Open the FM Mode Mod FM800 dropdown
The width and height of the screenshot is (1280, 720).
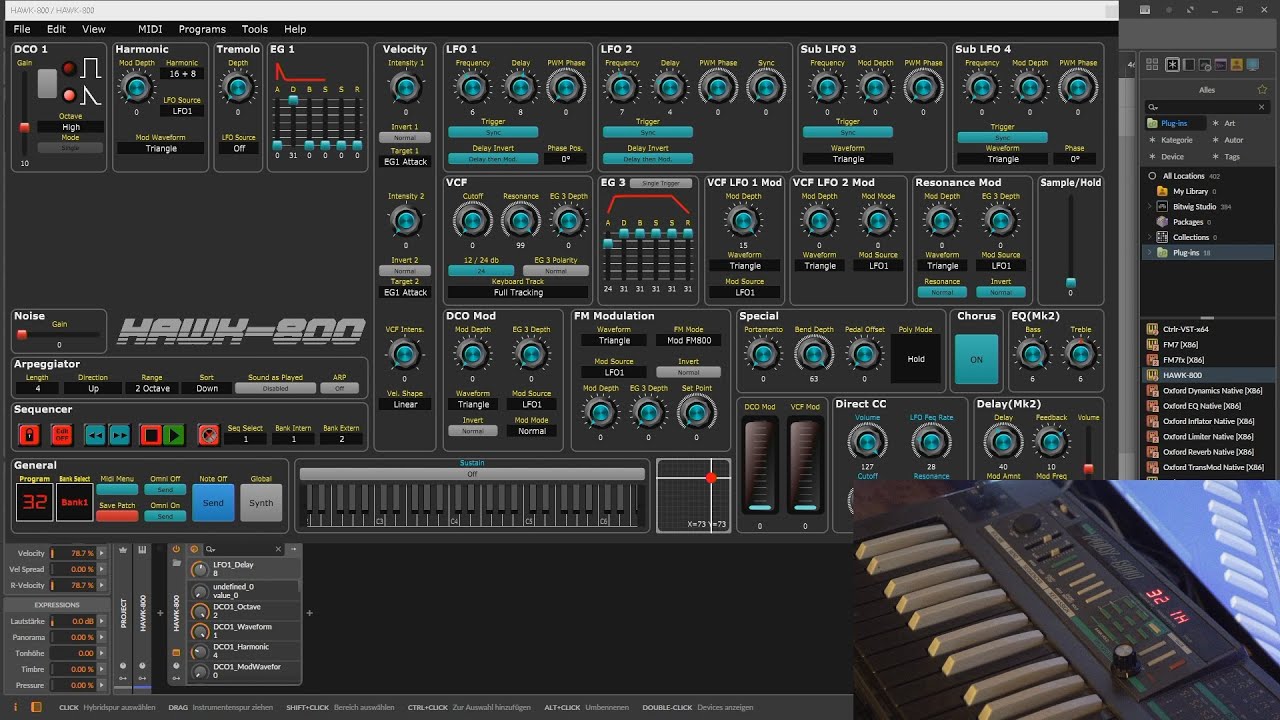(688, 340)
